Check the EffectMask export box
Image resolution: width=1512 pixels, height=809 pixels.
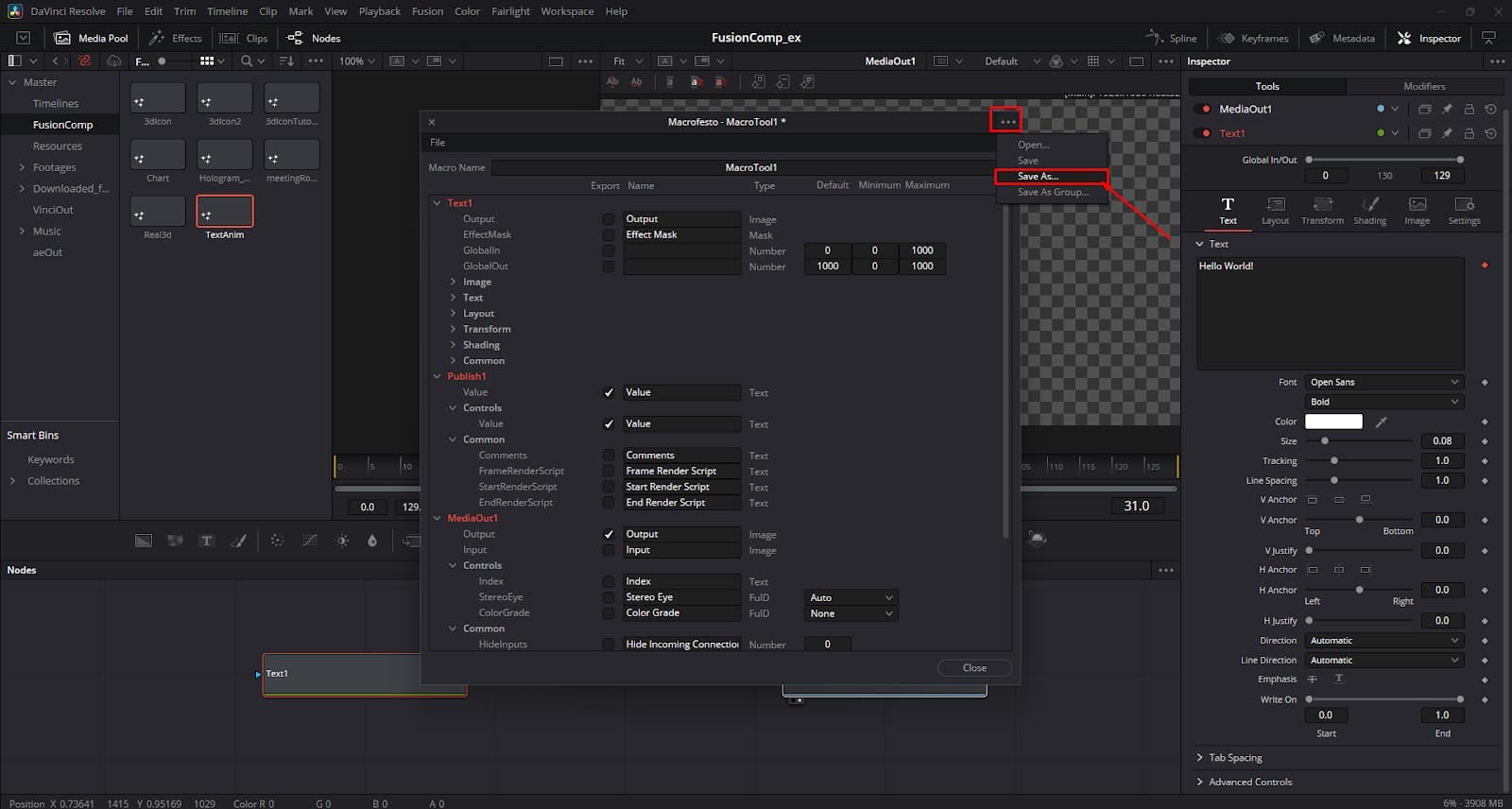pyautogui.click(x=609, y=234)
